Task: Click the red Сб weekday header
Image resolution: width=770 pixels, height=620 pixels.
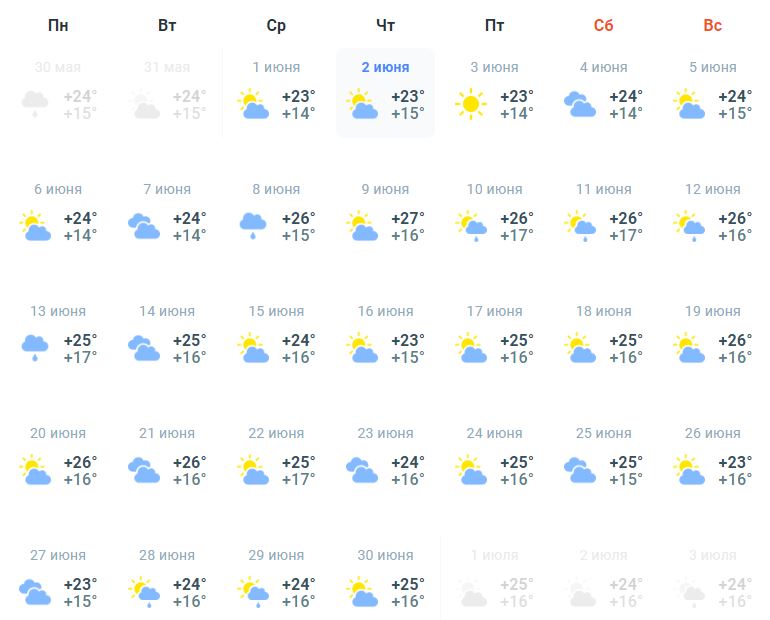Action: pos(603,26)
